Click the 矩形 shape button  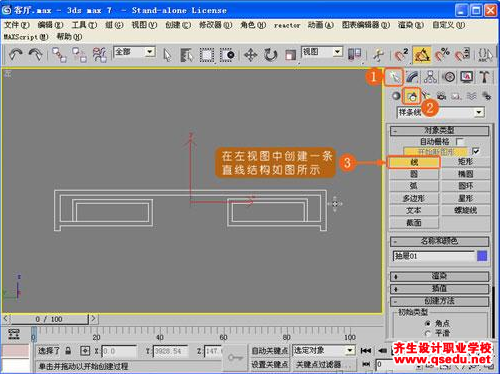[x=465, y=162]
